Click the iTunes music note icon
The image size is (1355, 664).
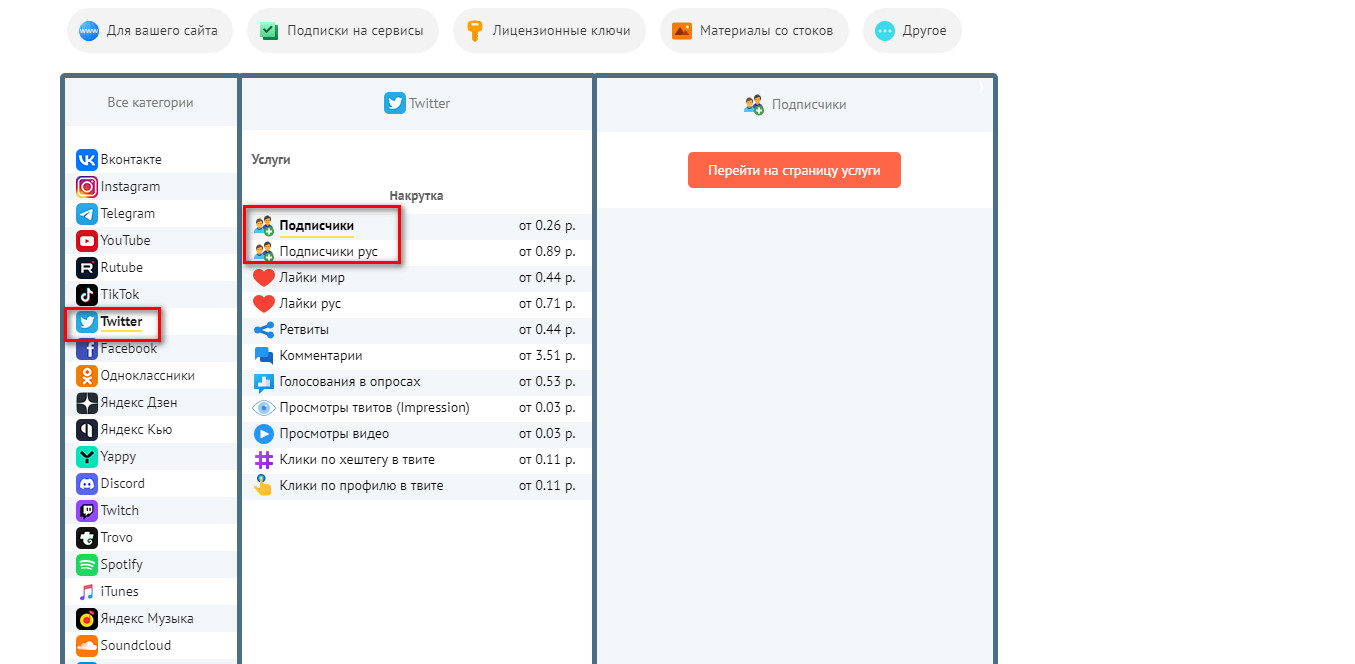[87, 592]
